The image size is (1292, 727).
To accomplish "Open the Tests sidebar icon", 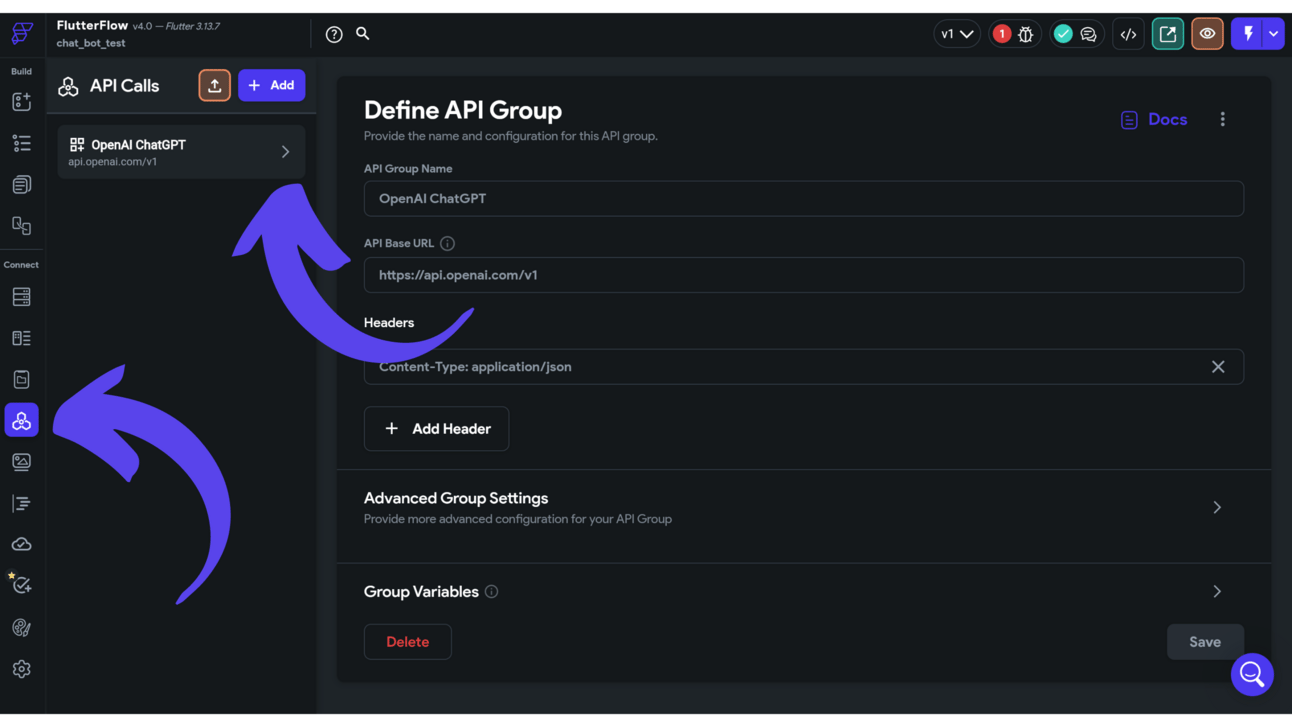I will (21, 586).
